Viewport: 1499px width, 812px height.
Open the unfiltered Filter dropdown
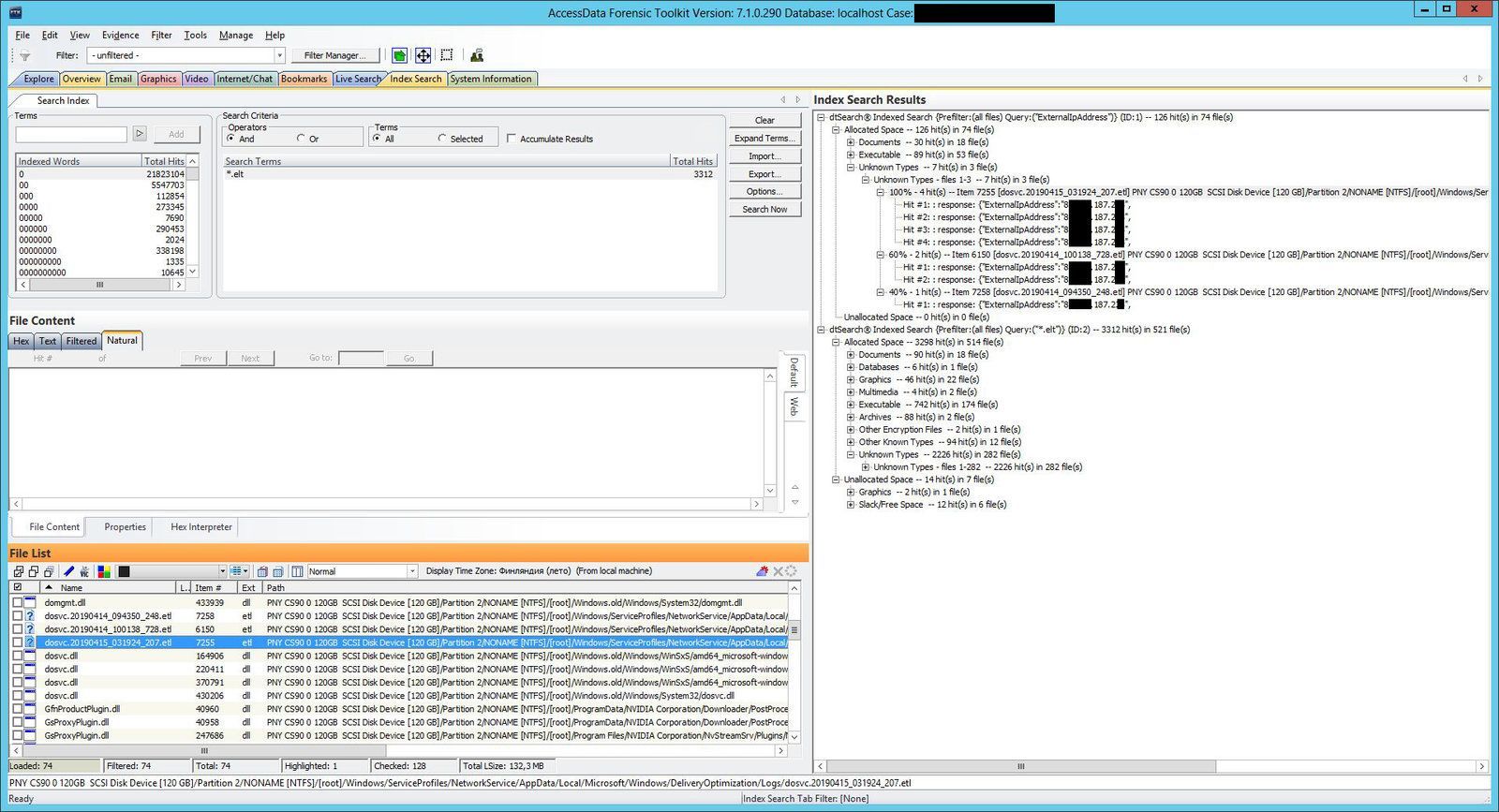[279, 55]
